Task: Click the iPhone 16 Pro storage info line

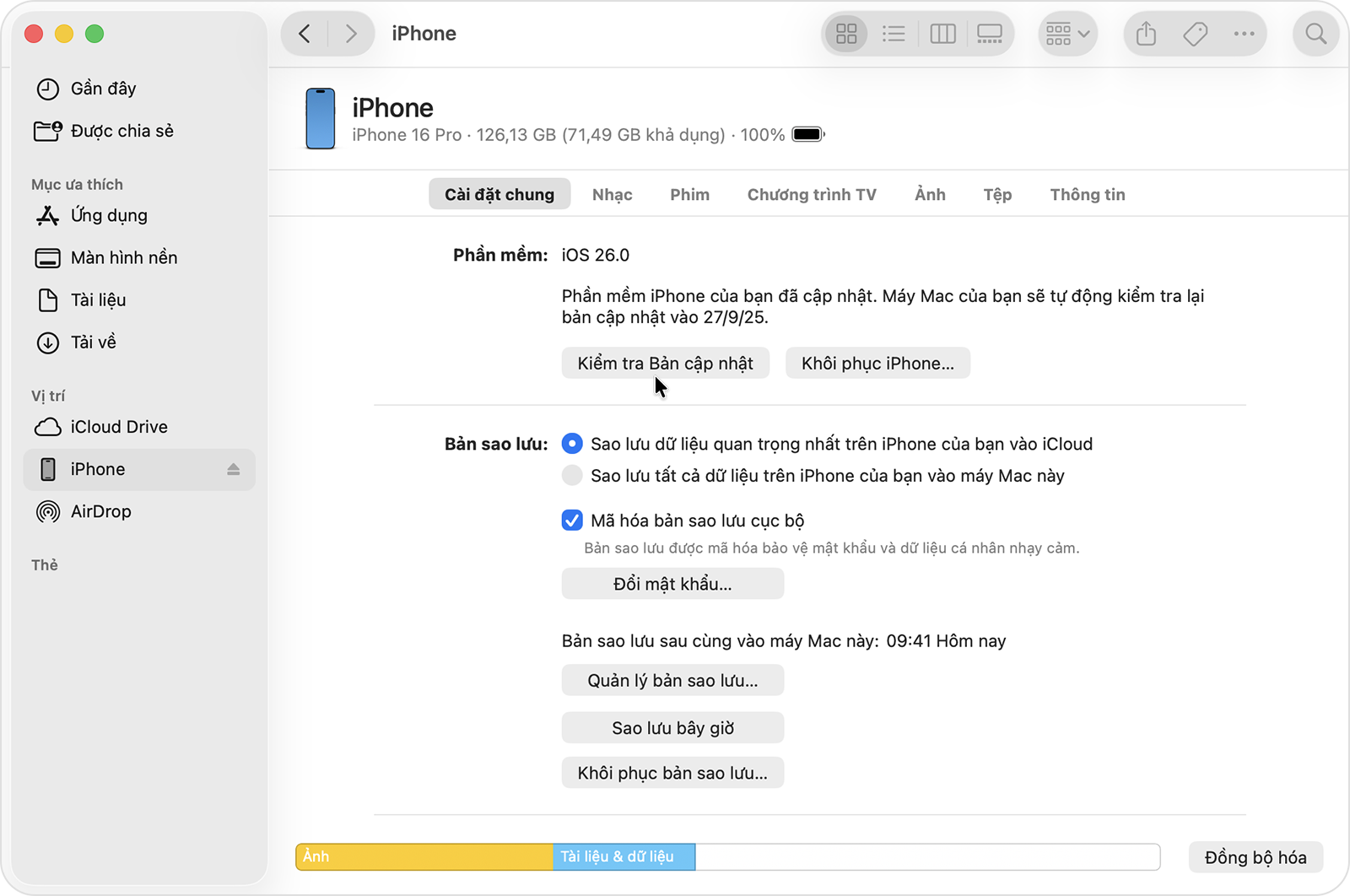Action: (x=569, y=135)
